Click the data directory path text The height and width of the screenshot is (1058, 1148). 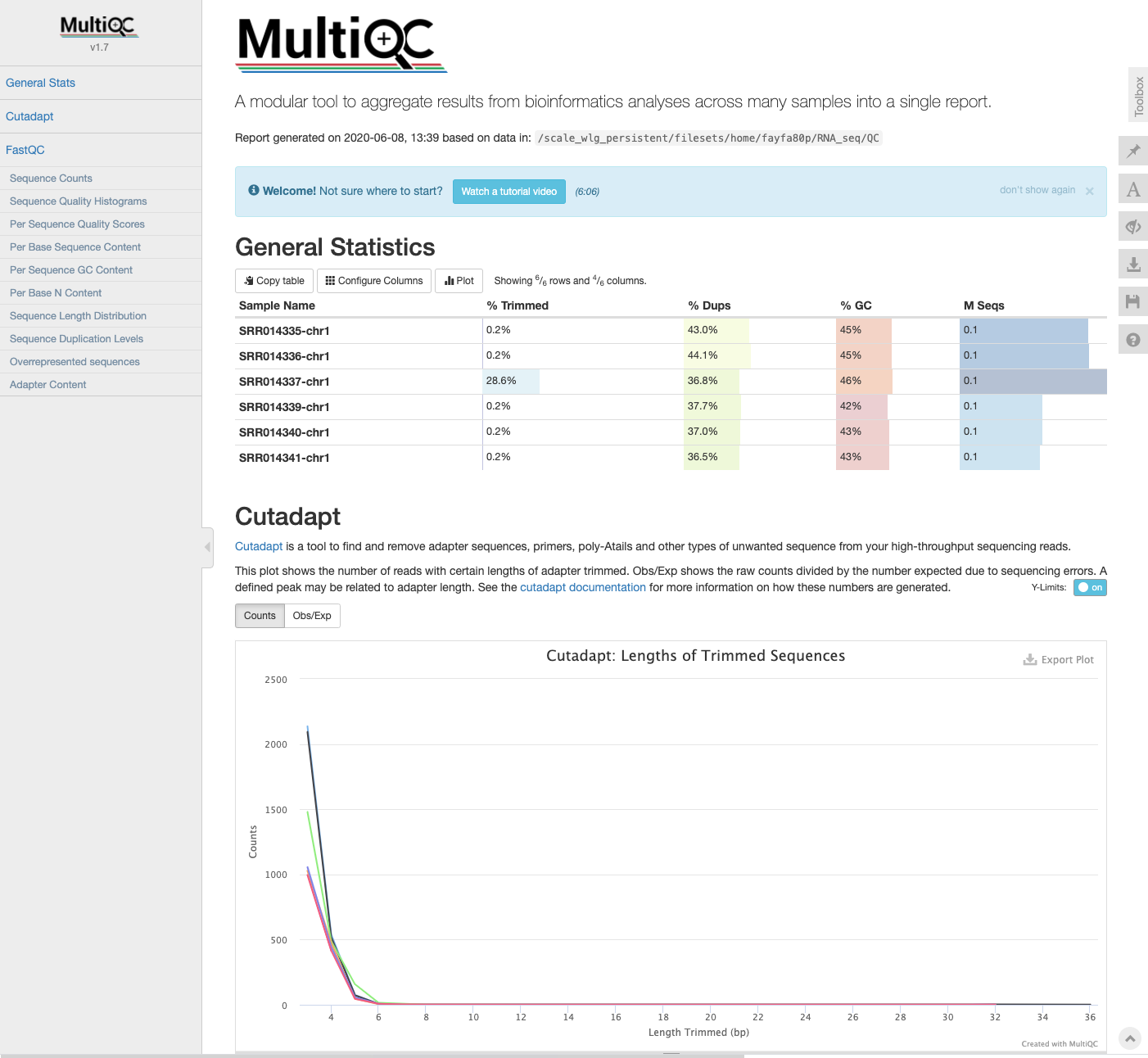coord(708,138)
